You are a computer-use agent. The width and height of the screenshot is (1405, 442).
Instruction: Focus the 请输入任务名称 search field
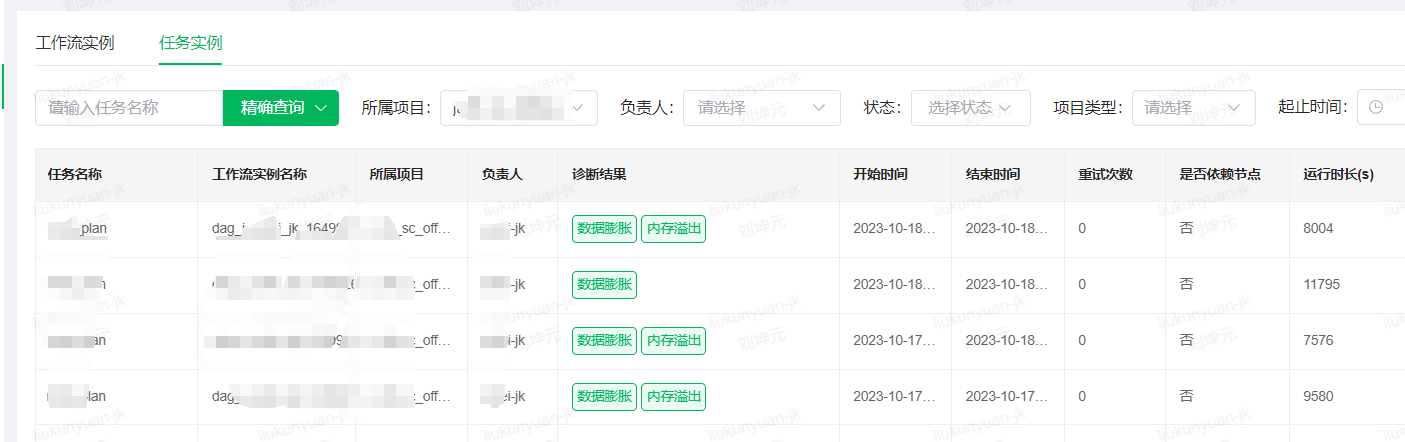pyautogui.click(x=128, y=108)
